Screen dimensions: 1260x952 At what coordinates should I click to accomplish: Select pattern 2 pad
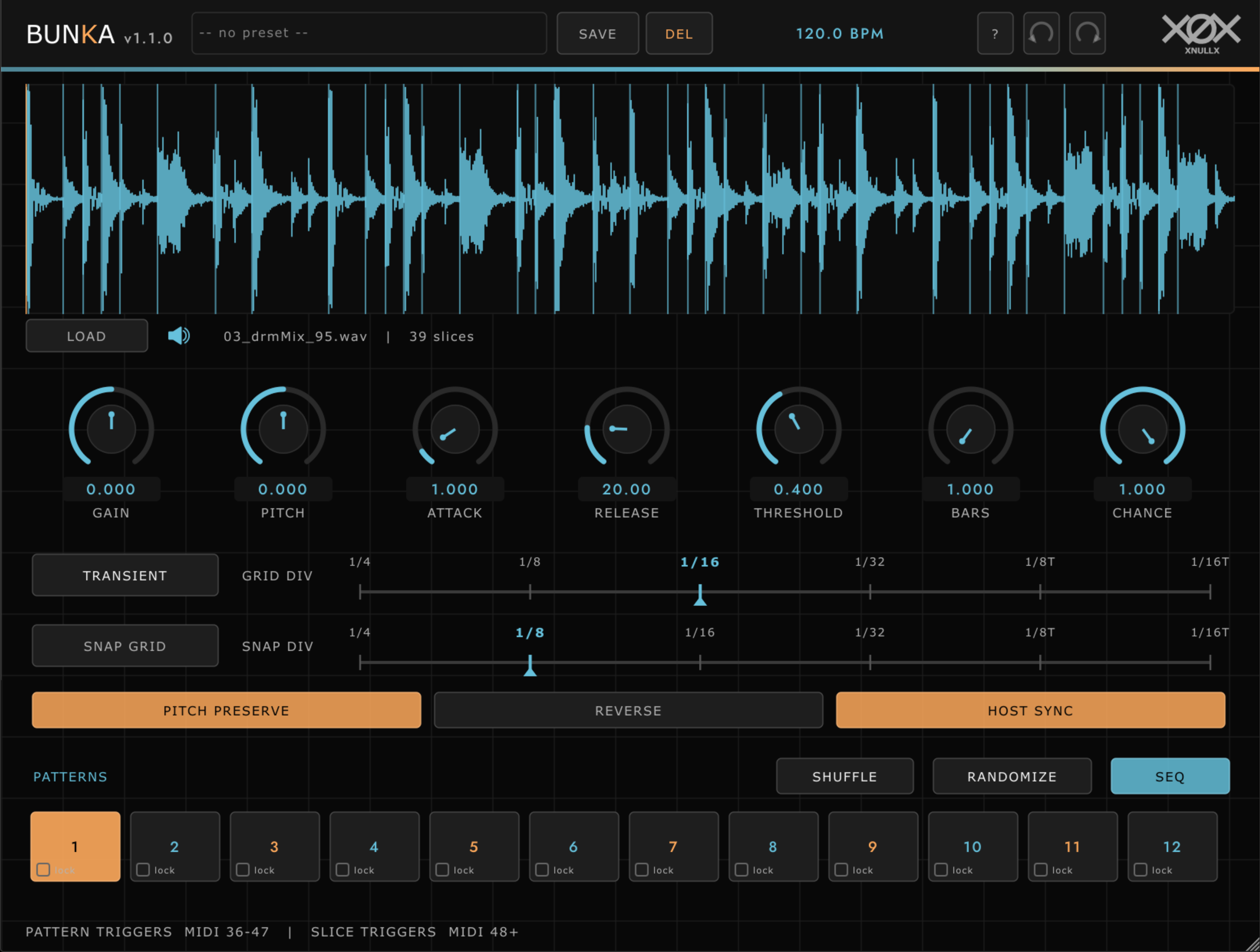coord(175,847)
